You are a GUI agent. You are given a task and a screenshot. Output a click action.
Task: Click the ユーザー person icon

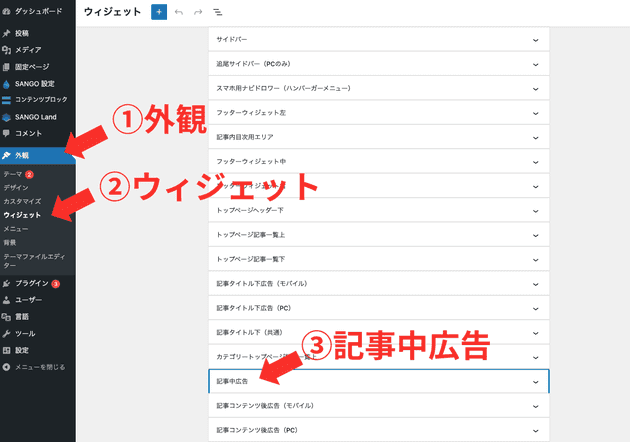6,300
